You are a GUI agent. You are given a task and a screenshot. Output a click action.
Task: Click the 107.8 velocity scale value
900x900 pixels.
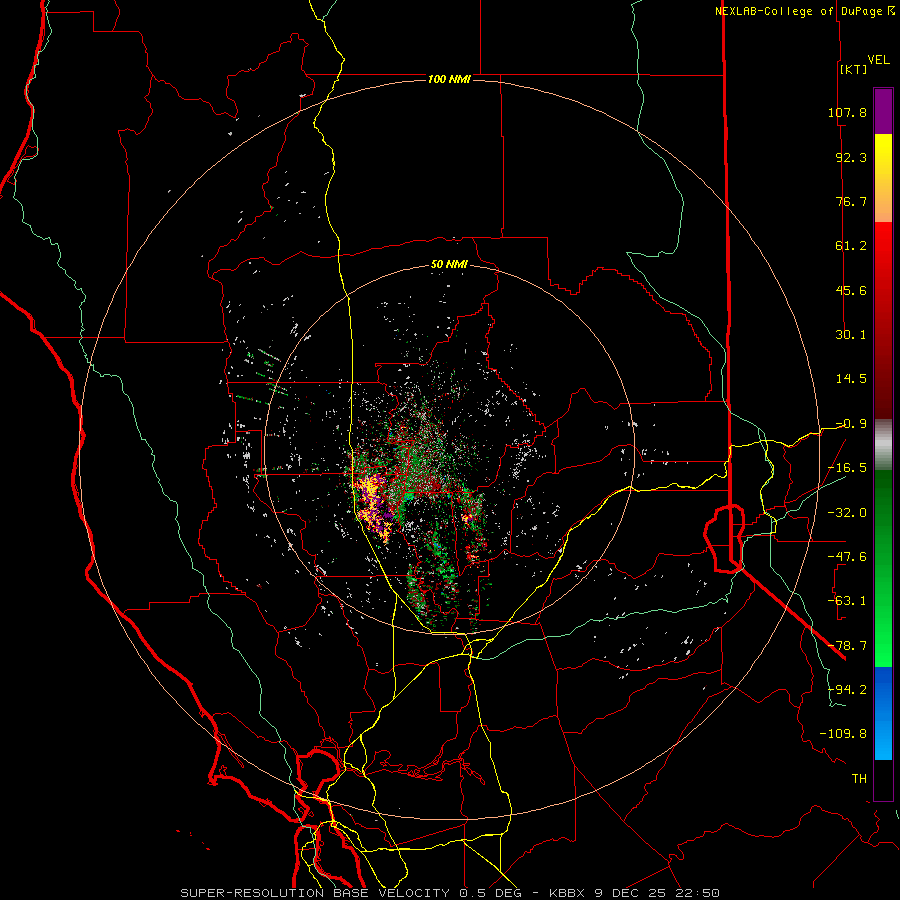pyautogui.click(x=847, y=112)
